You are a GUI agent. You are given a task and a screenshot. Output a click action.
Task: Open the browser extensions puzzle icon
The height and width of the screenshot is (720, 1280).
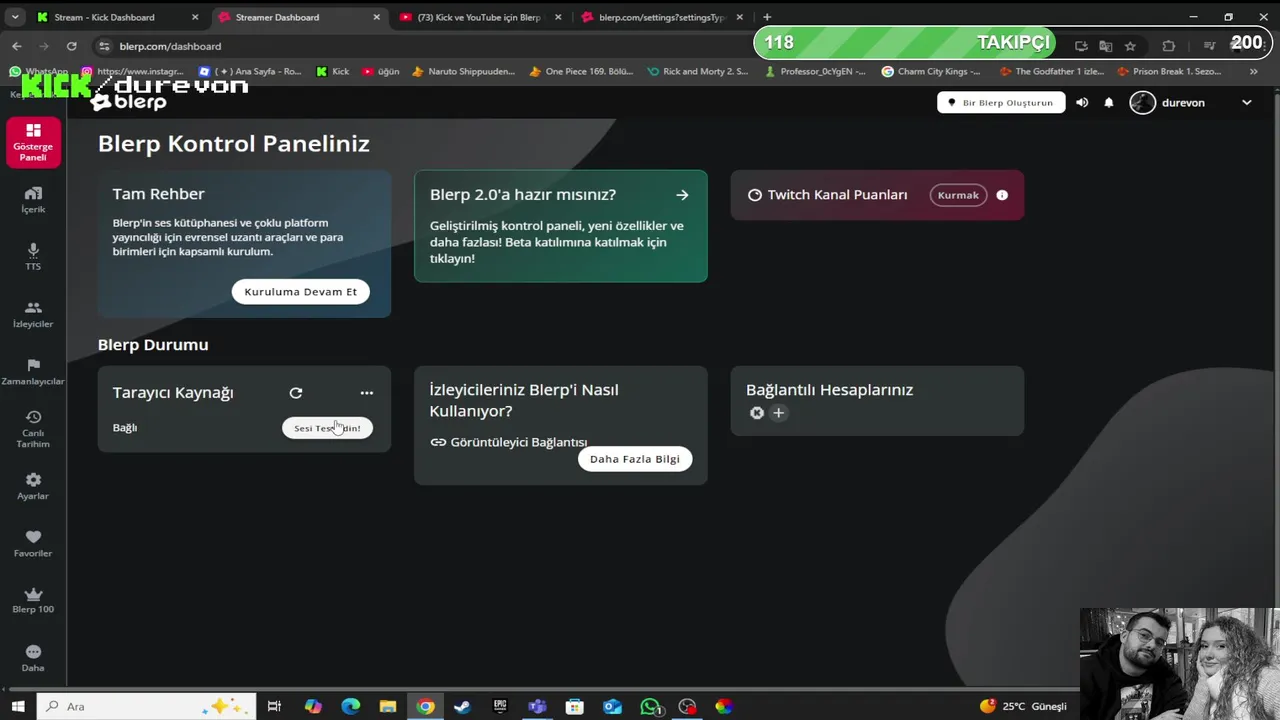(1168, 46)
